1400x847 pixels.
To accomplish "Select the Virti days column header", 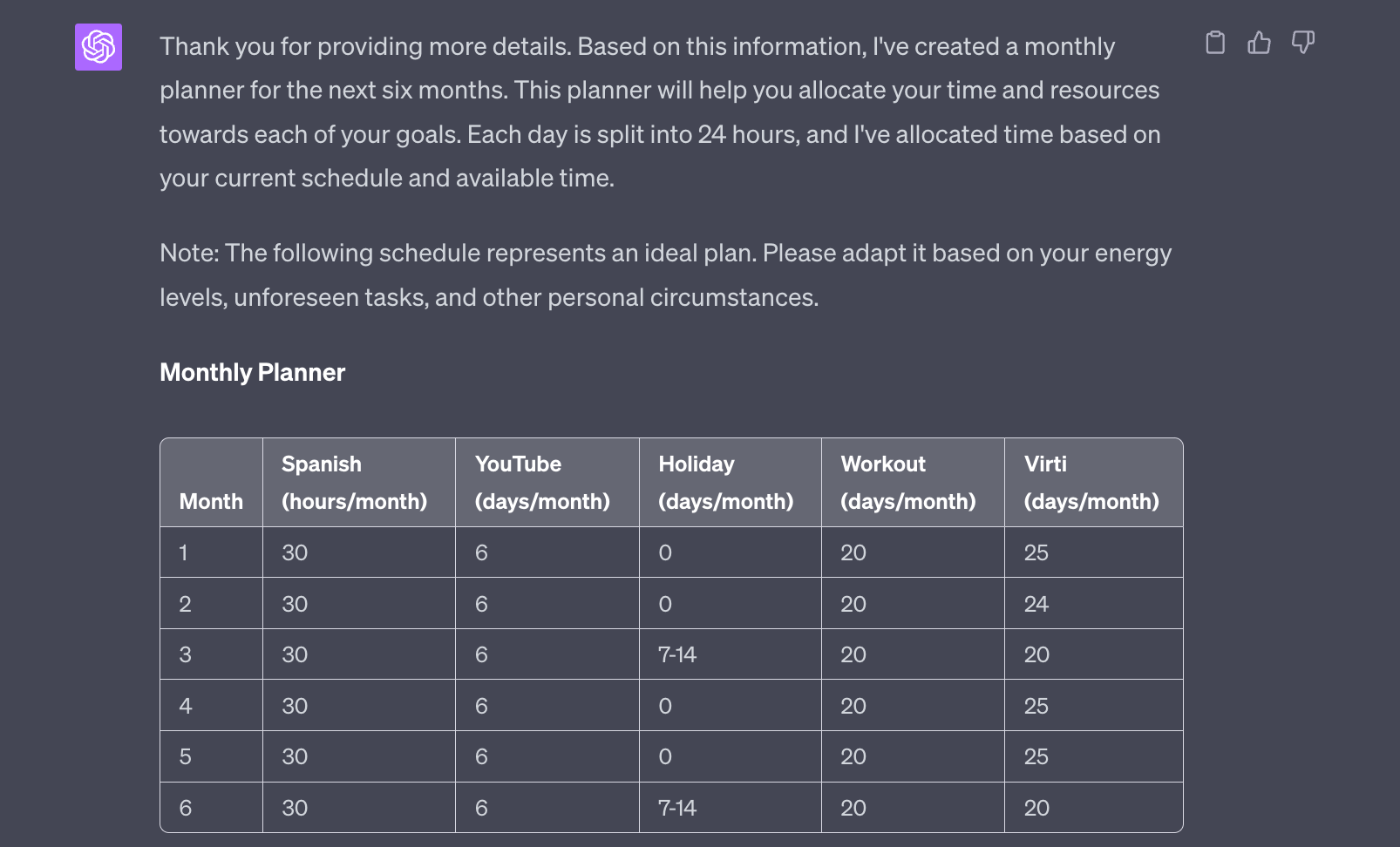I will pos(1091,482).
